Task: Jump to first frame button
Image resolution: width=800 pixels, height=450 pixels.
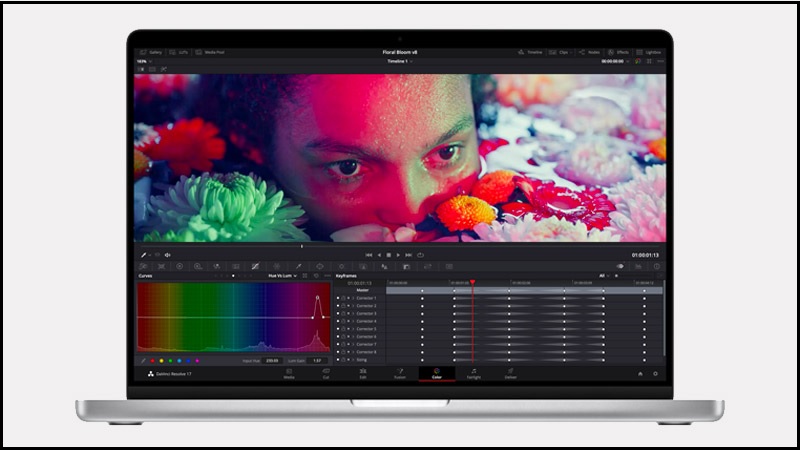Action: pos(368,255)
